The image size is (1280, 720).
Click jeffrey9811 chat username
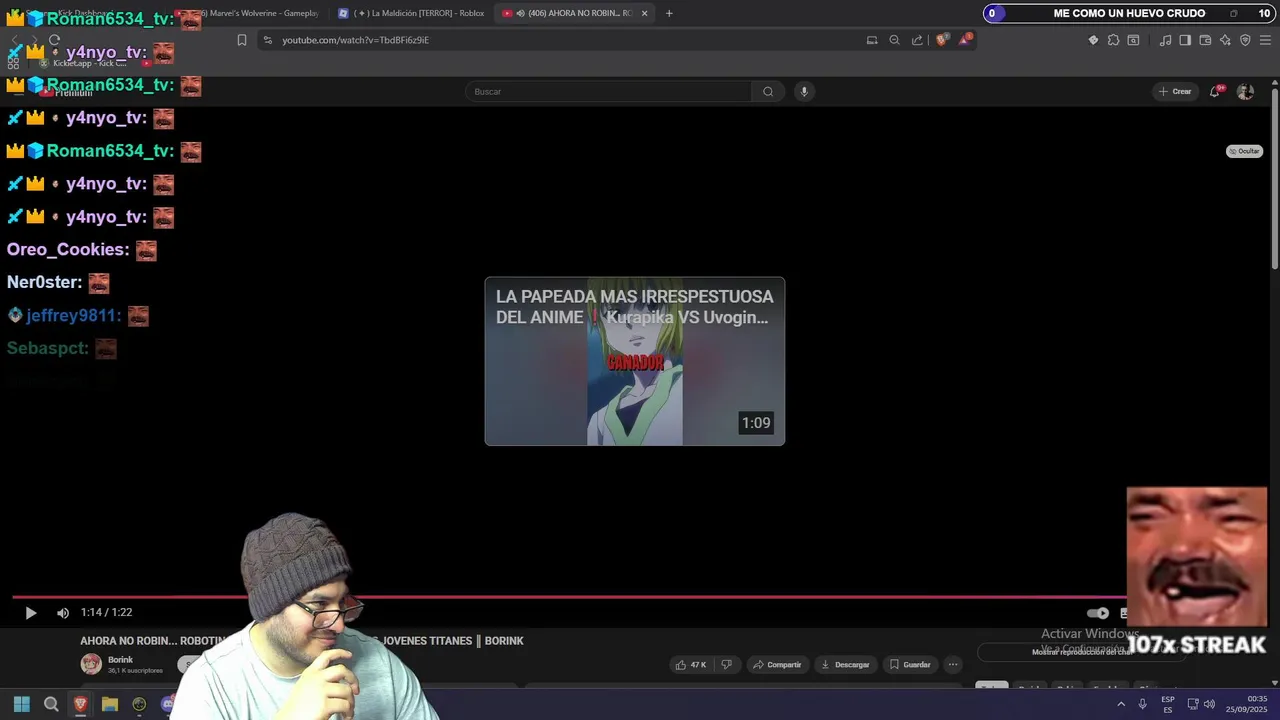click(73, 315)
